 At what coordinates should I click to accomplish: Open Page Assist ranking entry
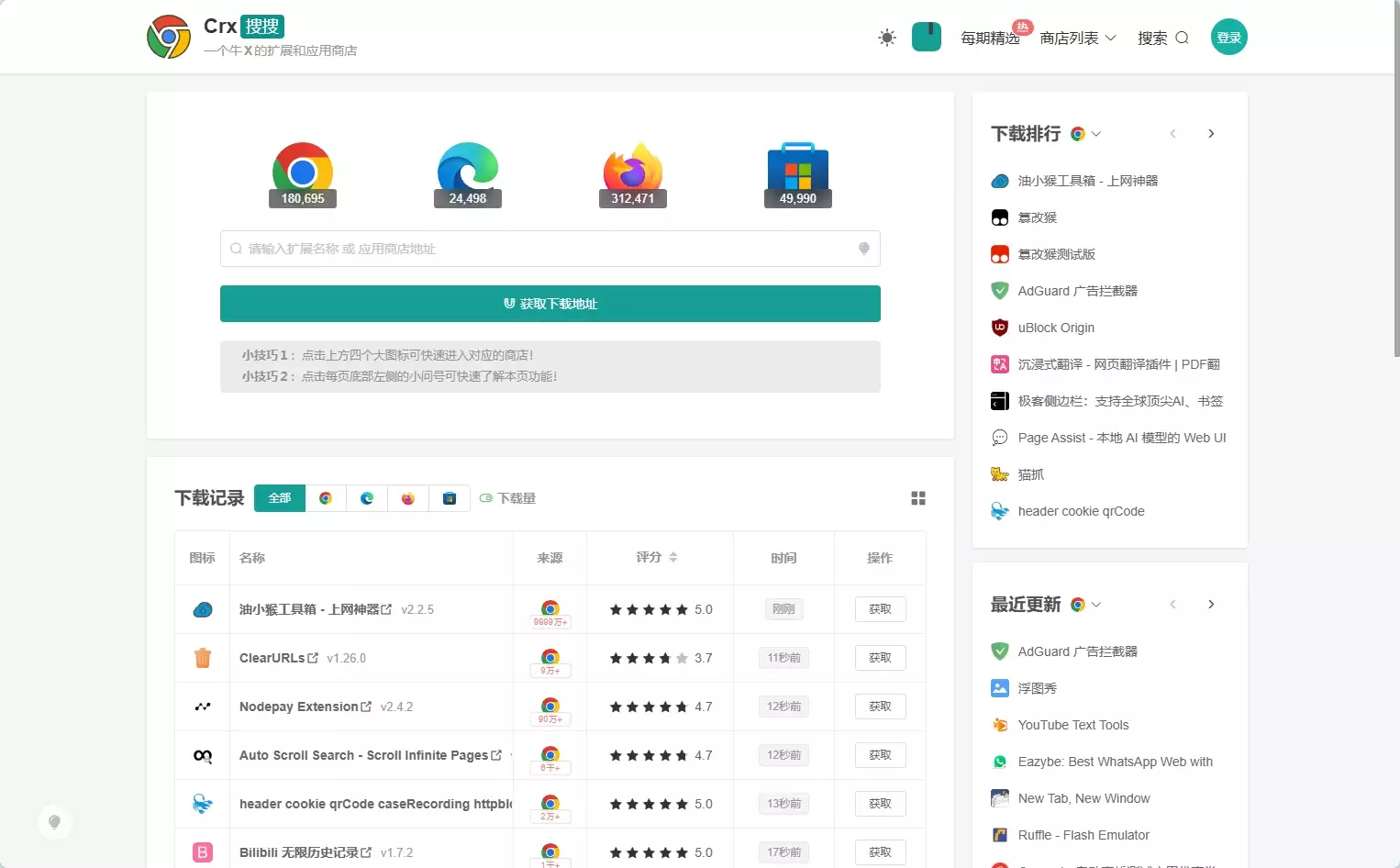coord(1122,438)
